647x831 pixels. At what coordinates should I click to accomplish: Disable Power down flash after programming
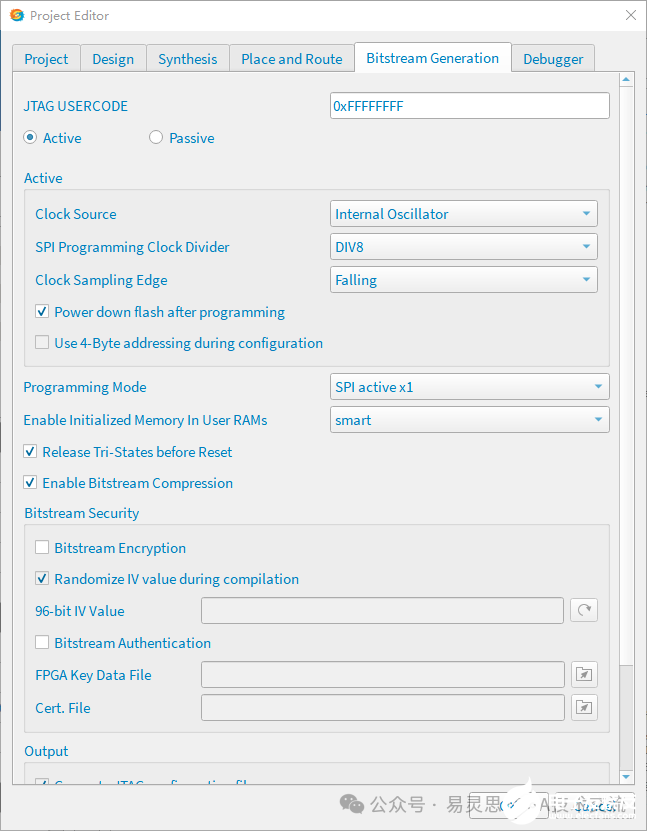pyautogui.click(x=42, y=312)
